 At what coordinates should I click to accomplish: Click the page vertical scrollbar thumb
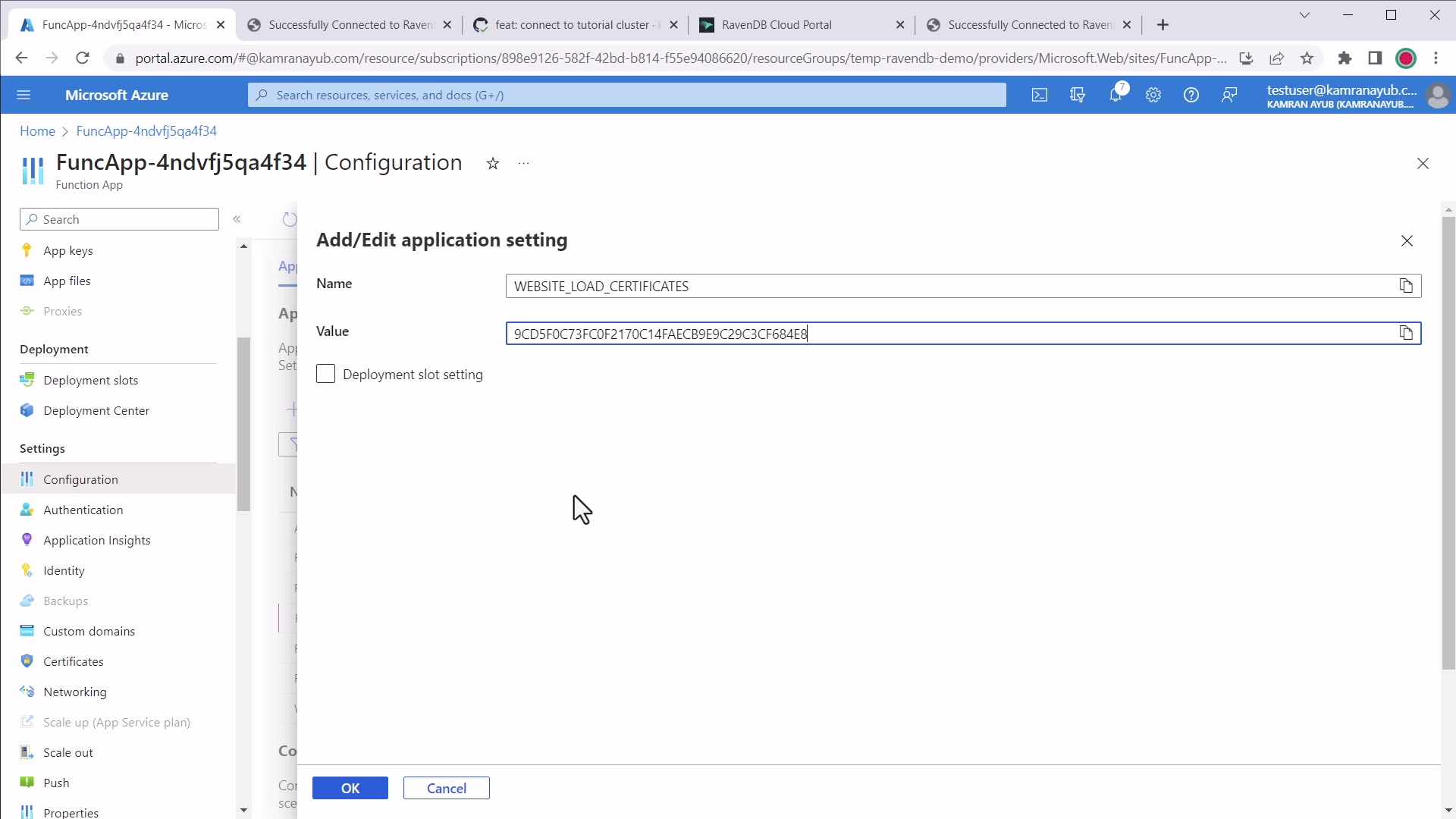pos(1448,444)
